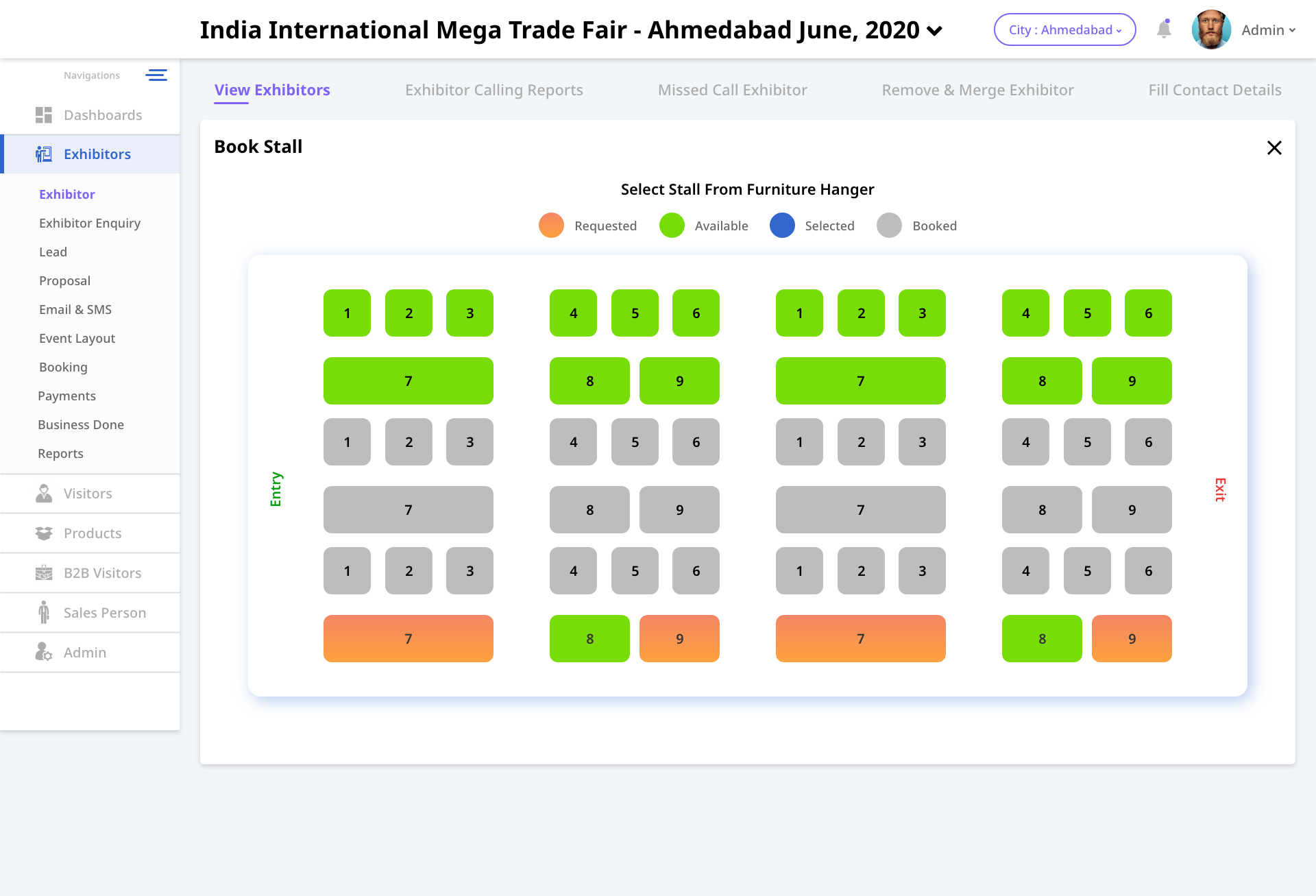The height and width of the screenshot is (896, 1316).
Task: Click the B2B Visitors briefcase icon
Action: tap(44, 573)
